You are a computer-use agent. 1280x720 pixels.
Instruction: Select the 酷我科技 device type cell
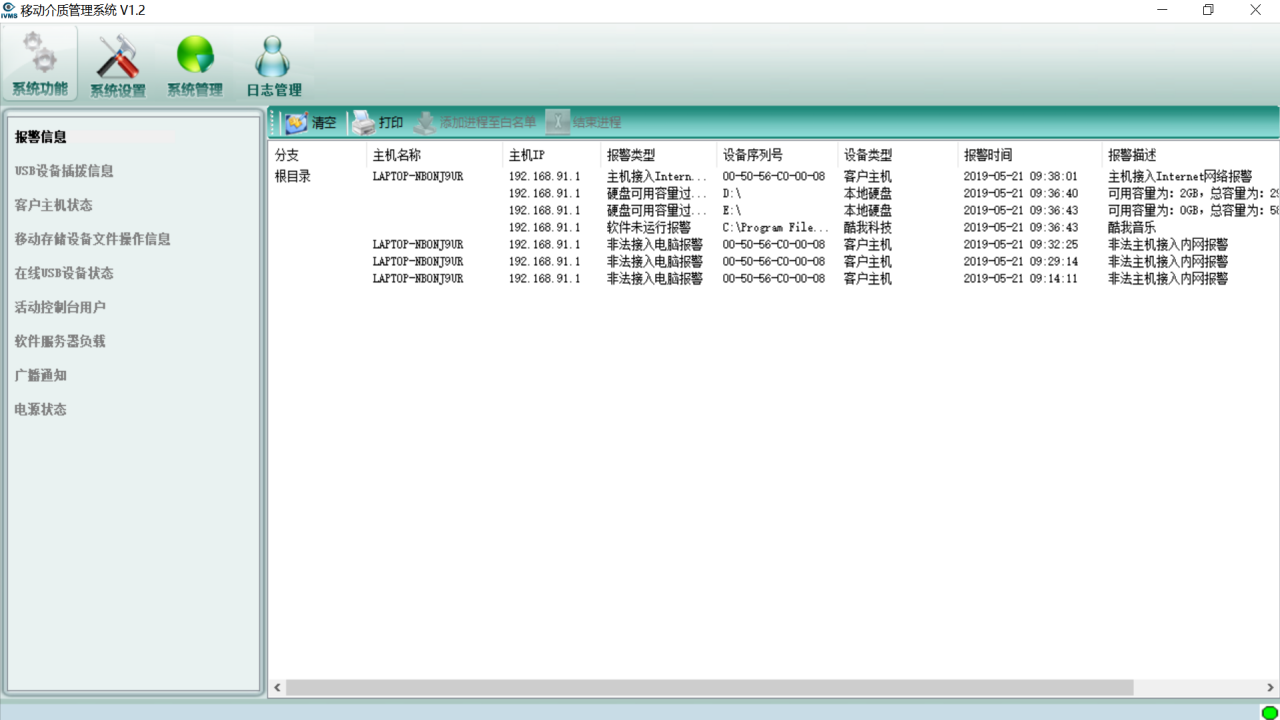click(x=868, y=227)
